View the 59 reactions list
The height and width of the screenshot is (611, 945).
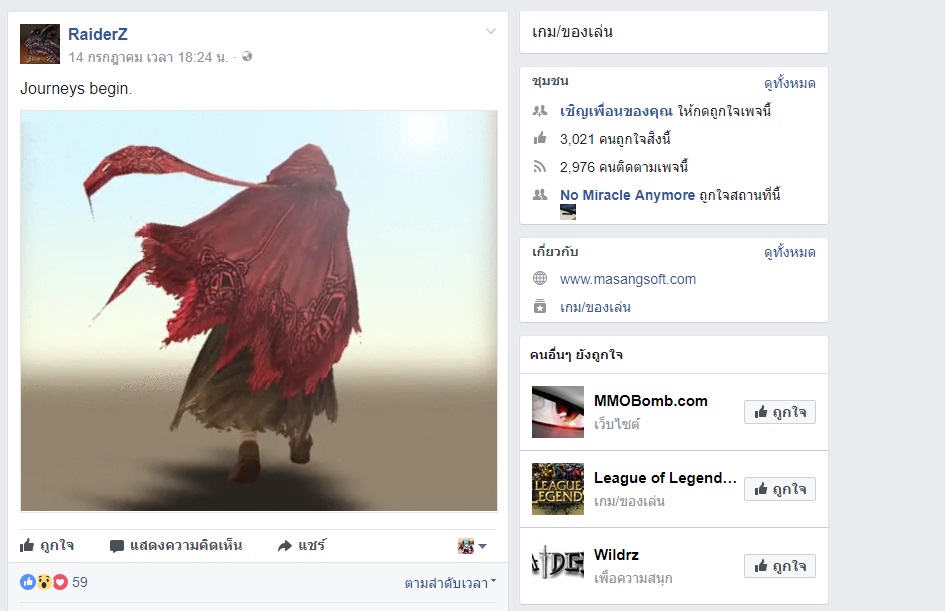80,582
